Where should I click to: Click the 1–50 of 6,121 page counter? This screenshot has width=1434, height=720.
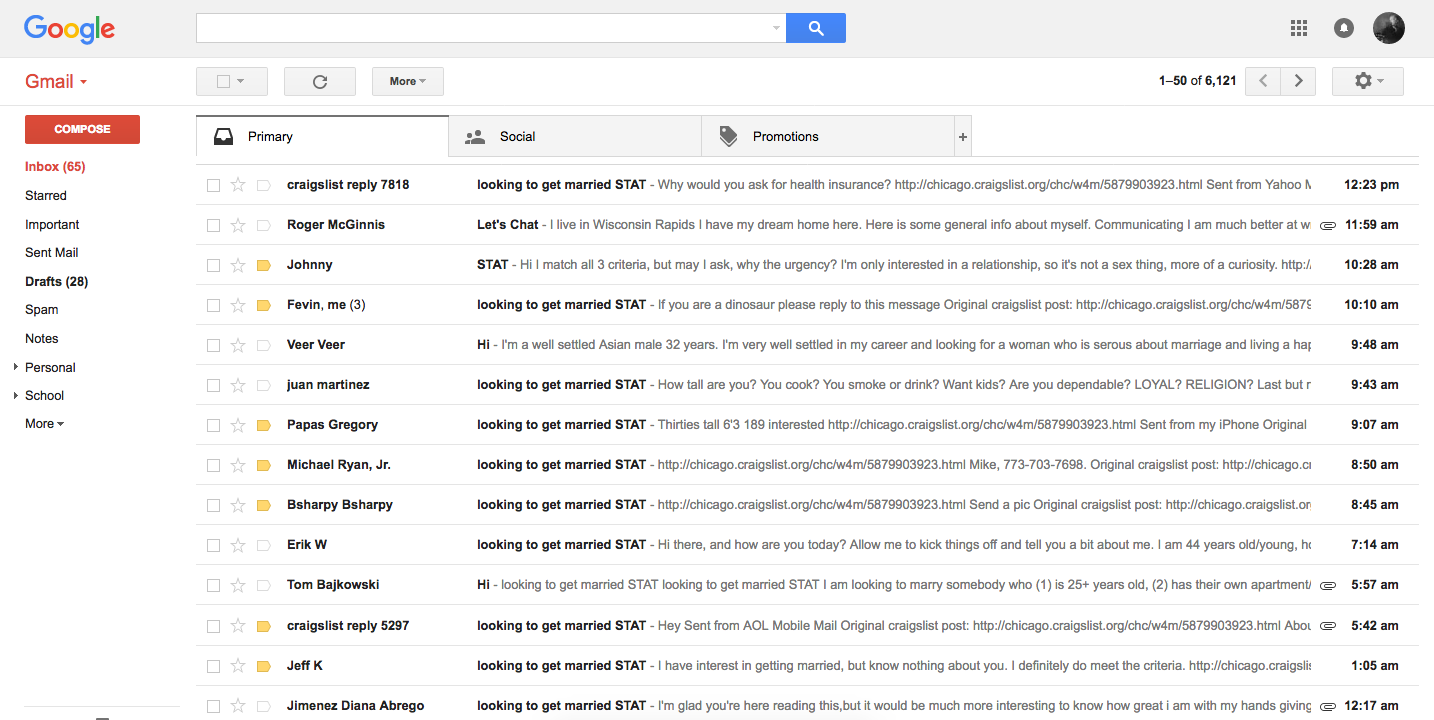tap(1197, 81)
